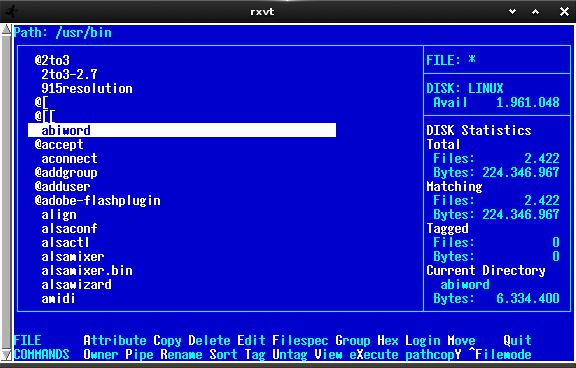Select the 2to3-2.7 file entry
This screenshot has width=576, height=368.
point(69,74)
